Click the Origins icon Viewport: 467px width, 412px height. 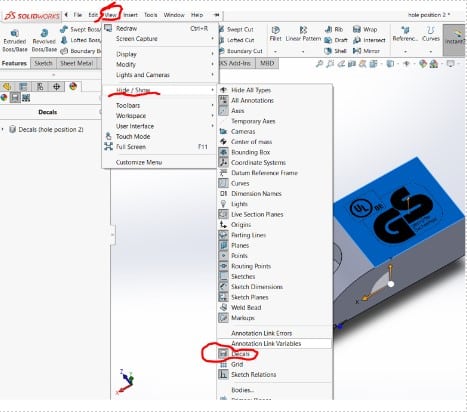[x=223, y=224]
